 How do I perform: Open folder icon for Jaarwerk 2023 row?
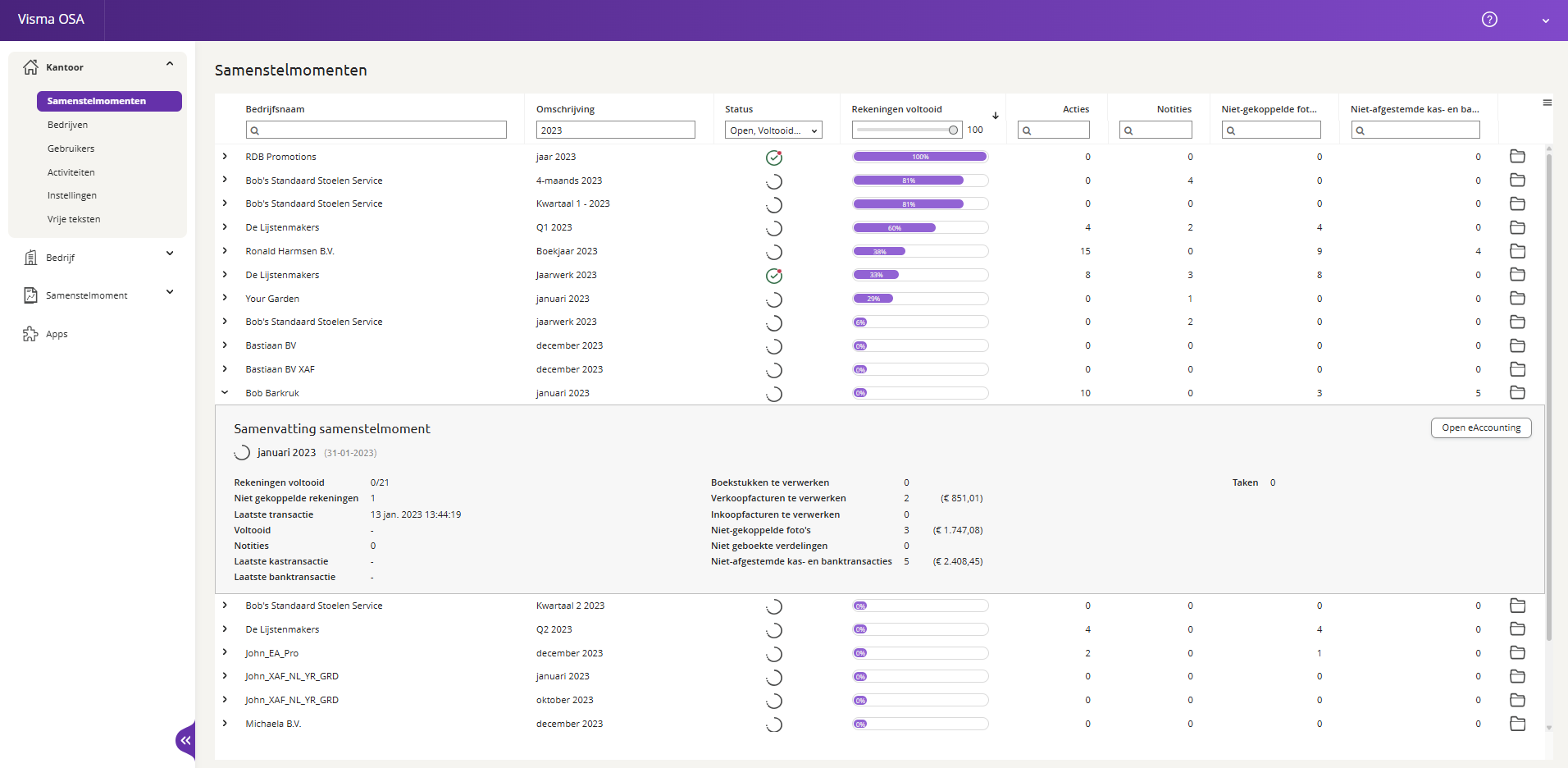pyautogui.click(x=1517, y=274)
